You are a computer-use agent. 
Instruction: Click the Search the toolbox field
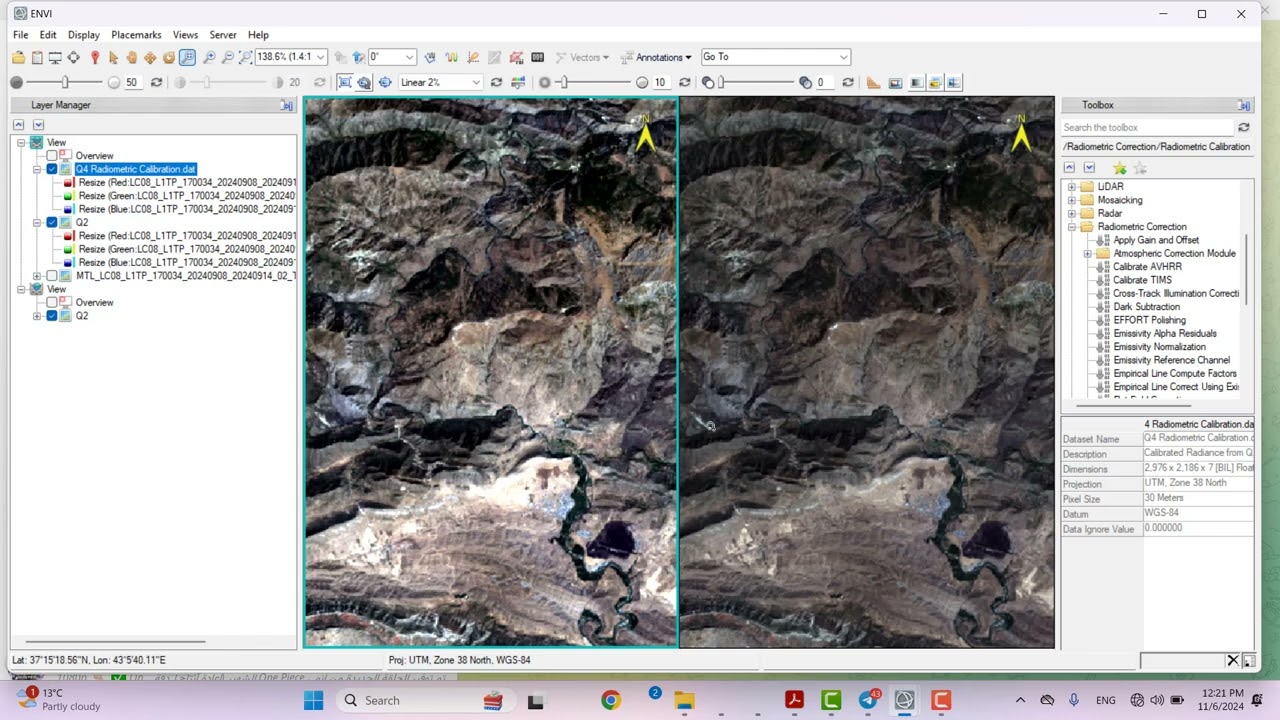[1148, 128]
